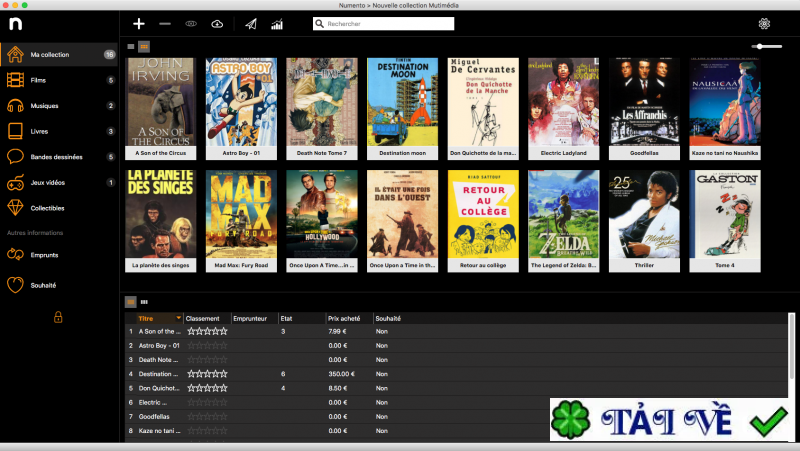Click the Classement column header
Viewport: 800px width, 451px height.
click(x=203, y=318)
